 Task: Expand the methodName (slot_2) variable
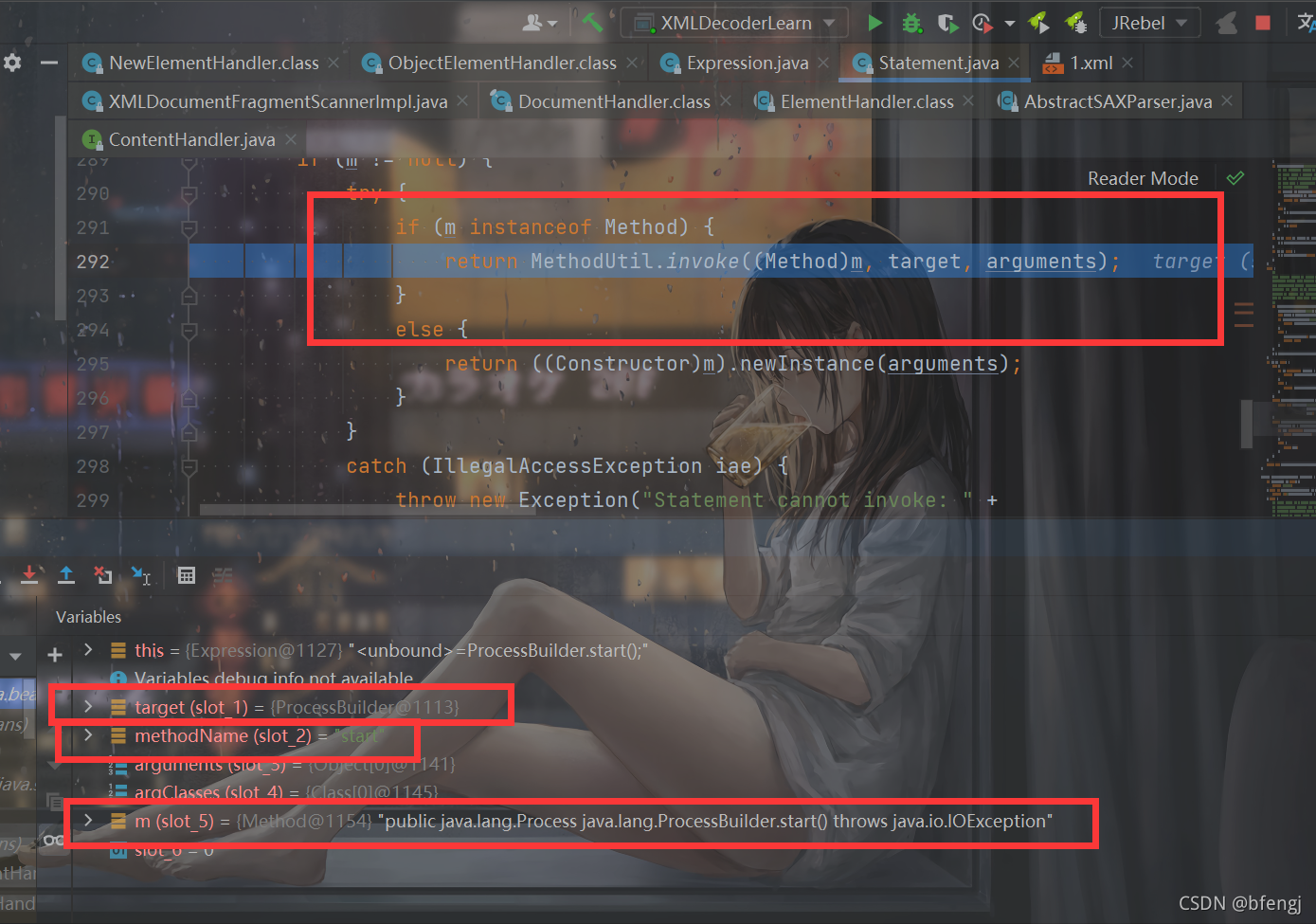pos(88,734)
